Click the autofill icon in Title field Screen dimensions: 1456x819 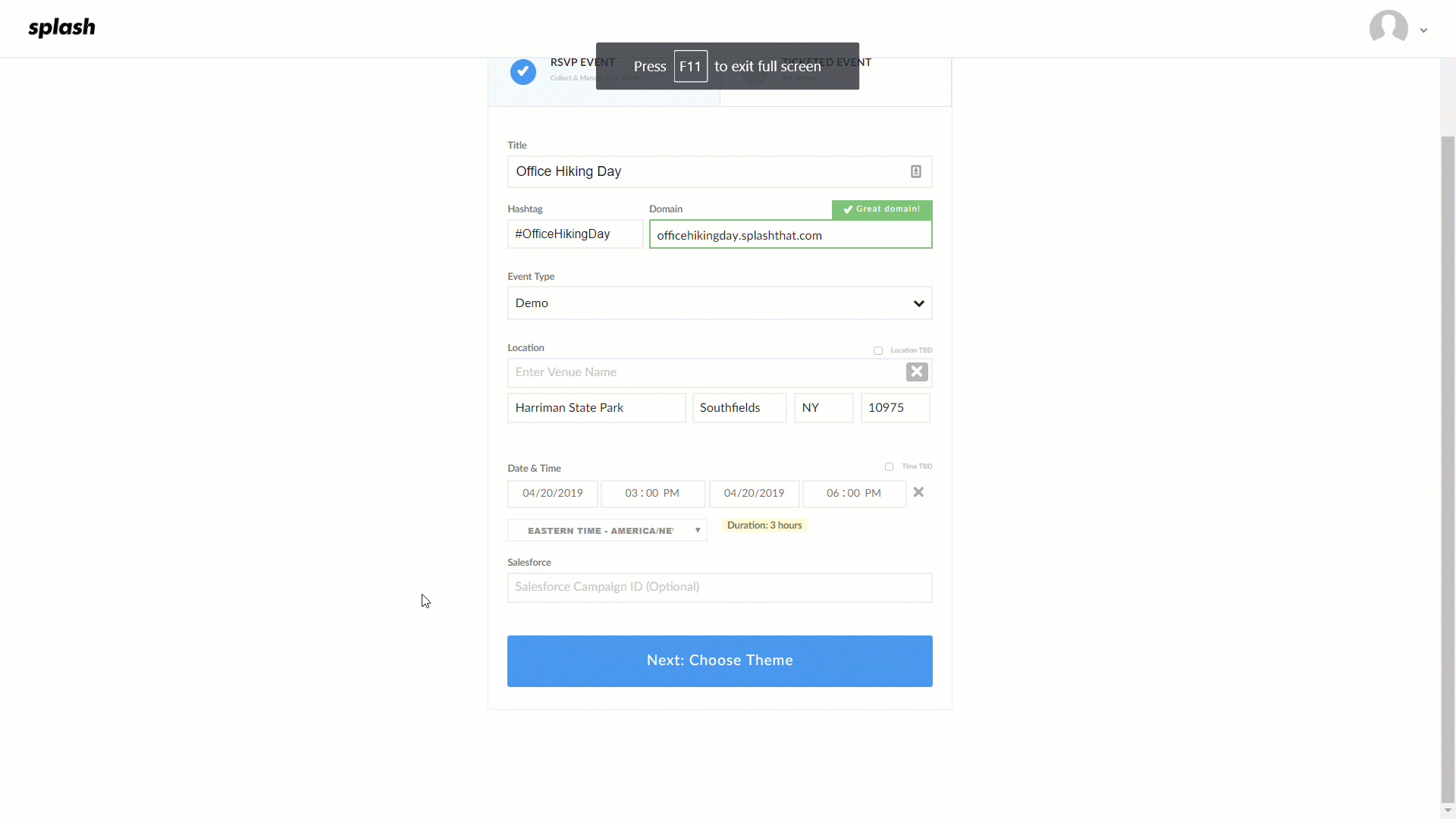point(916,171)
